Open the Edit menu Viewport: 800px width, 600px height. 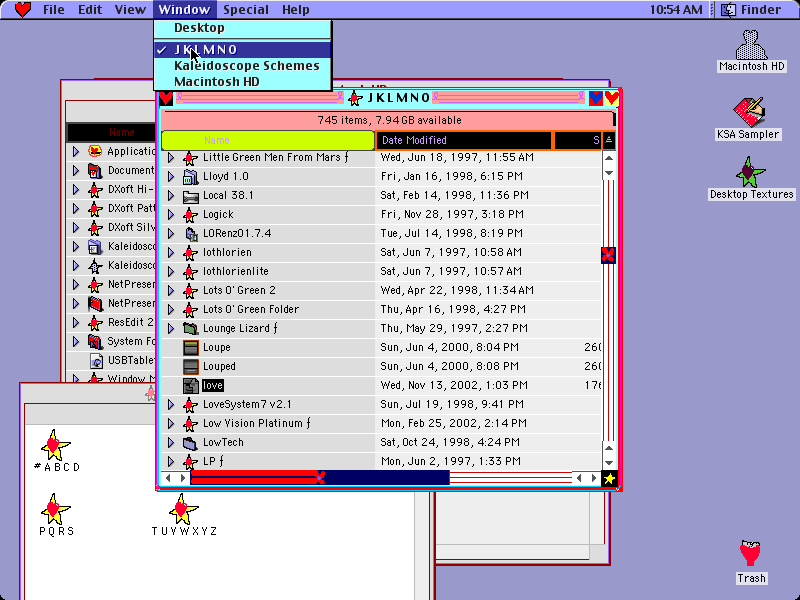point(90,10)
